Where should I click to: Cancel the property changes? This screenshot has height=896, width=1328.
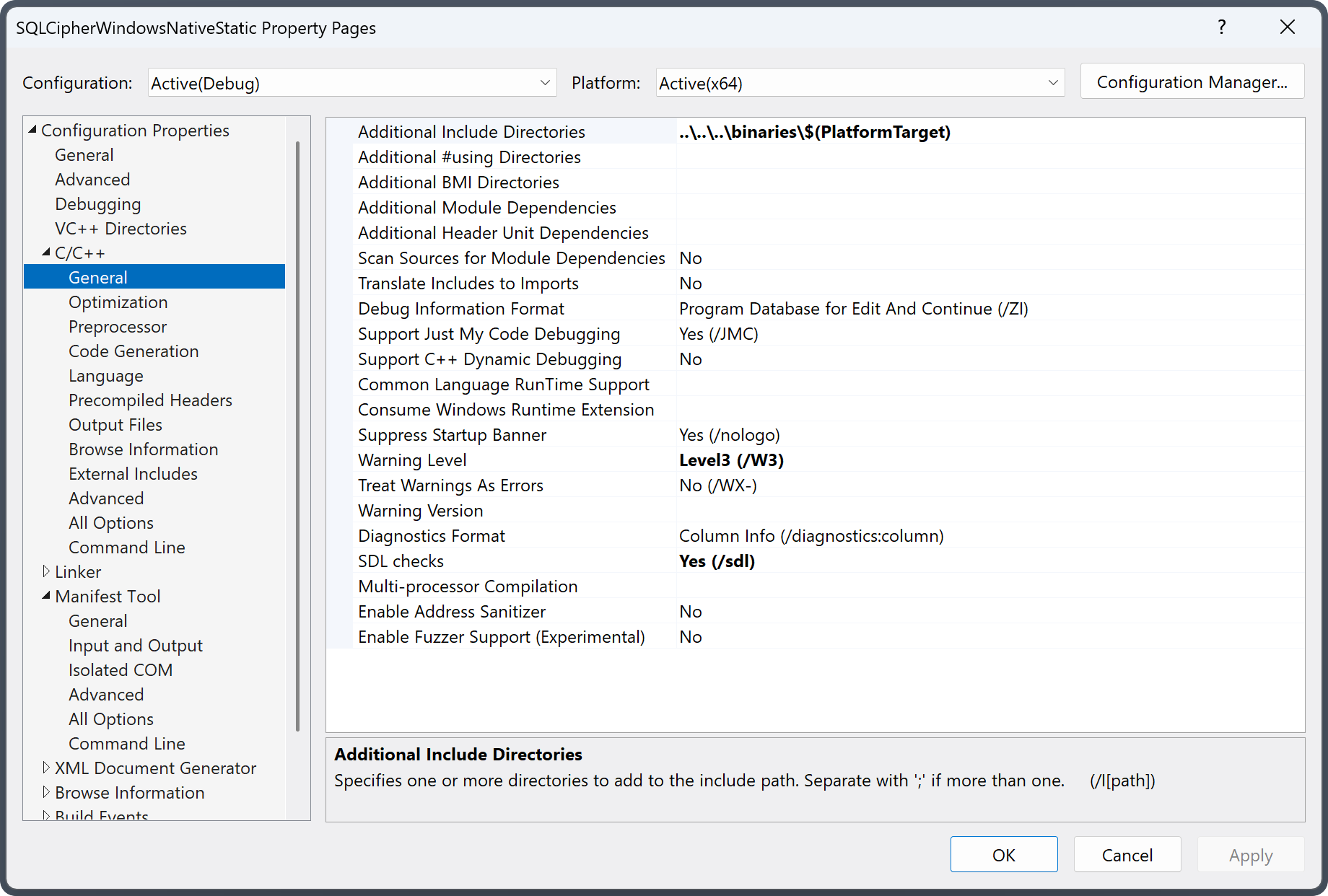coord(1127,855)
